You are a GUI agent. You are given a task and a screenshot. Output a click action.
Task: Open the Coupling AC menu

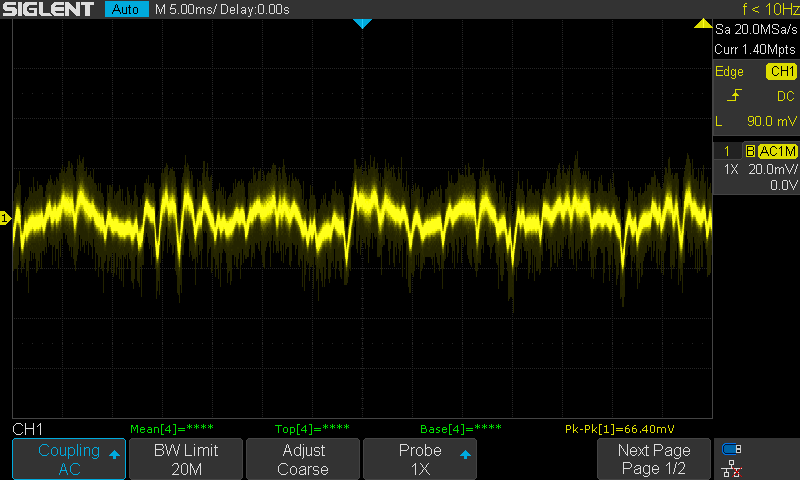[x=69, y=459]
